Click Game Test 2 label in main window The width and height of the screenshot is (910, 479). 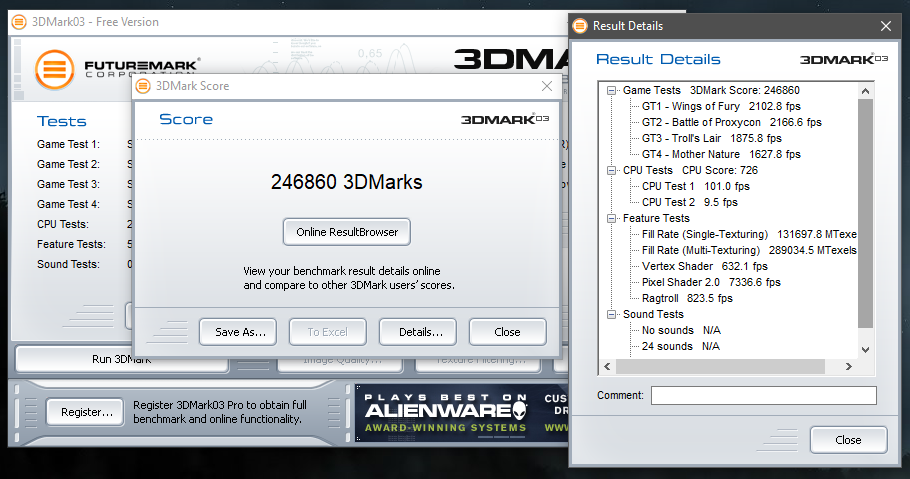(68, 164)
